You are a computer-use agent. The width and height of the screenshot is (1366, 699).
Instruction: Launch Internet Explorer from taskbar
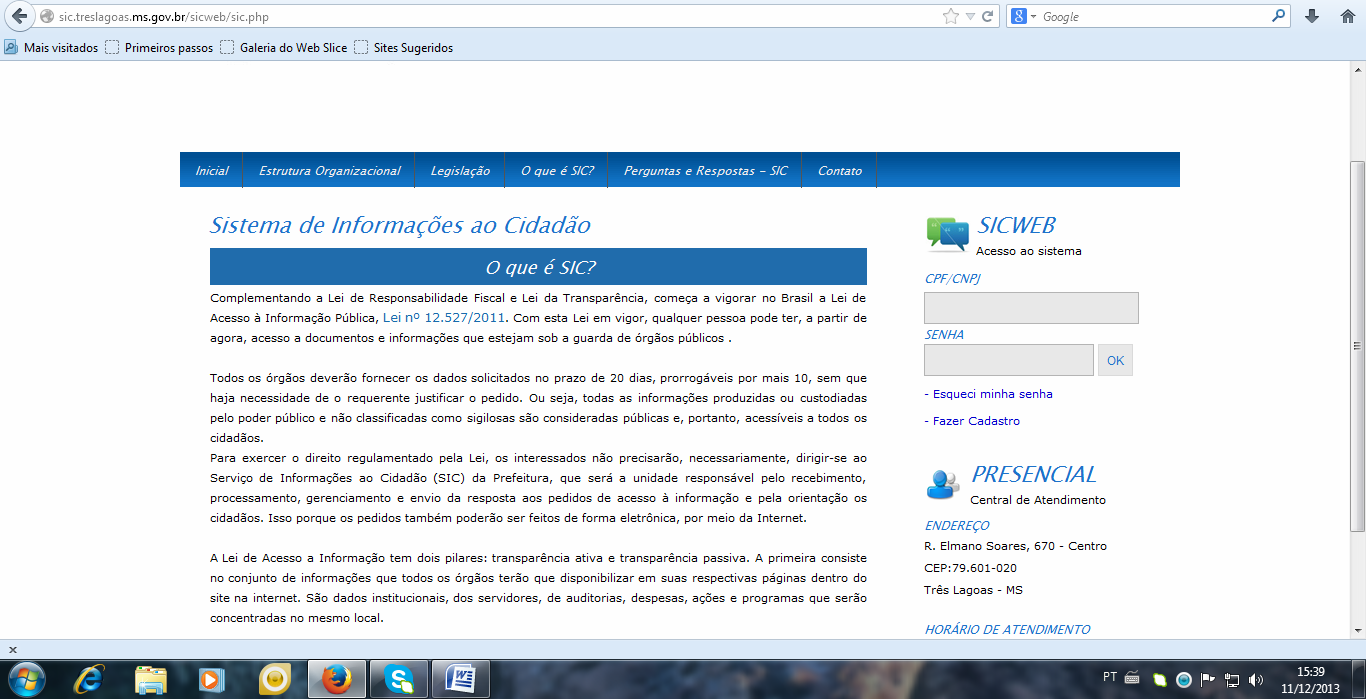(x=89, y=680)
